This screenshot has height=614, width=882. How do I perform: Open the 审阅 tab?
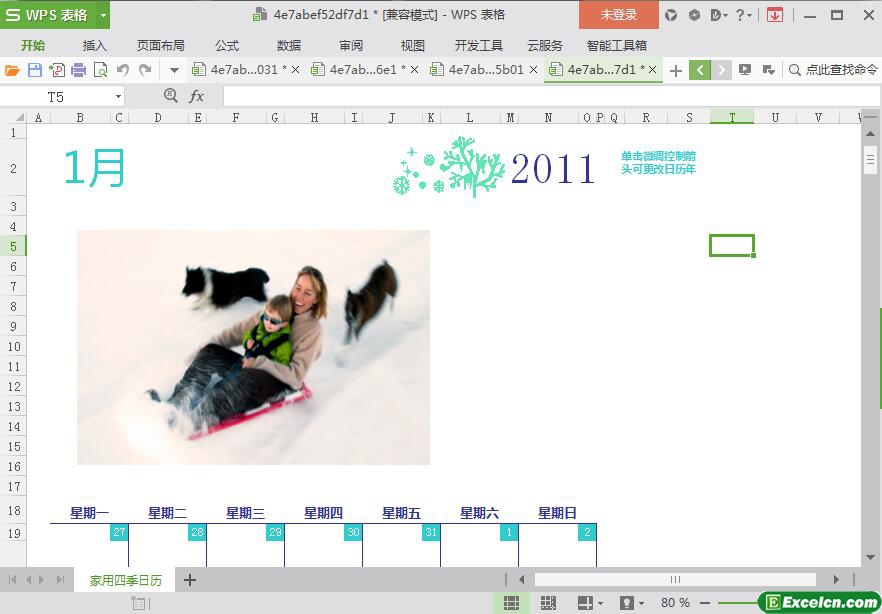(x=351, y=46)
